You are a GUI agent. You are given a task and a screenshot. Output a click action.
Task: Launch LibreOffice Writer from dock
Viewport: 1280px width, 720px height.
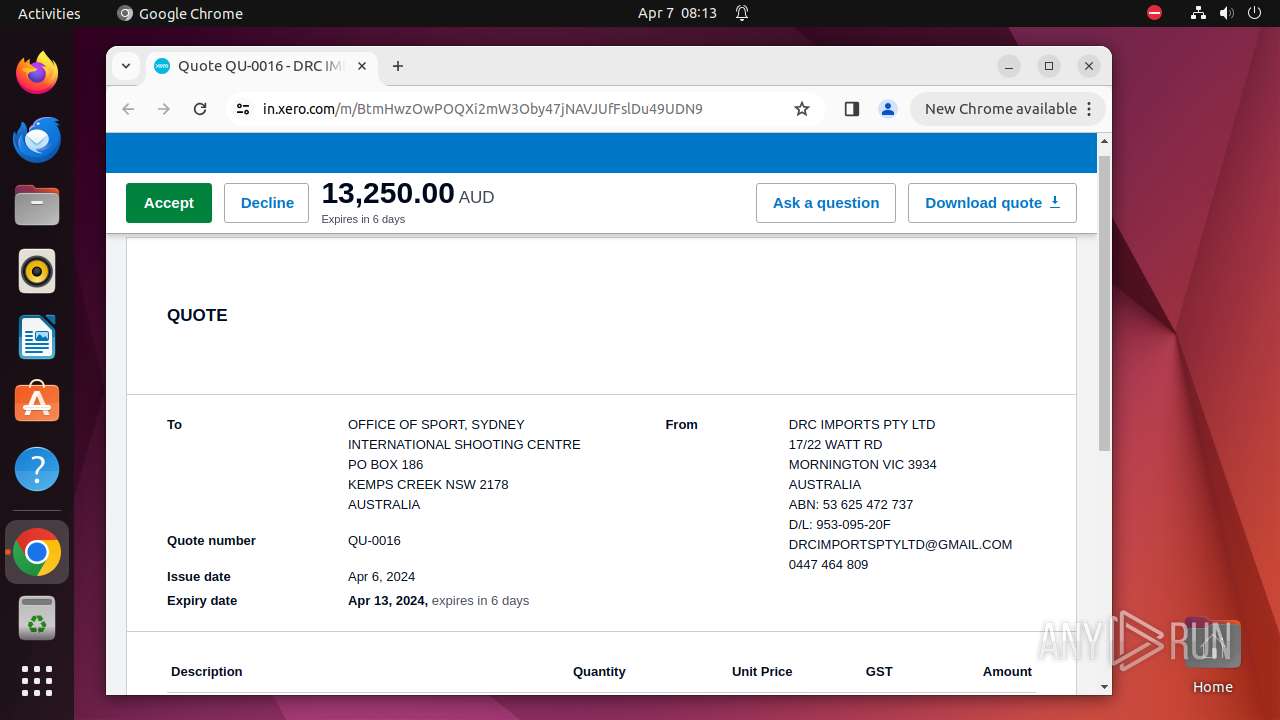click(37, 337)
